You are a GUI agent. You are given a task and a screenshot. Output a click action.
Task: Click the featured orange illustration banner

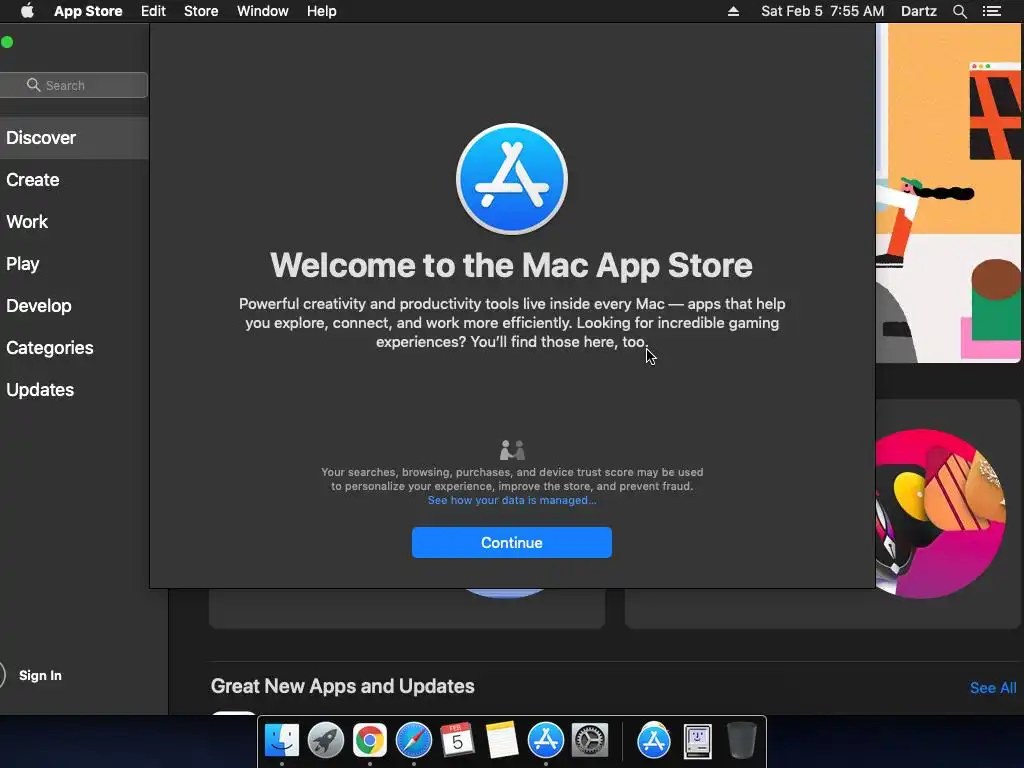click(x=948, y=193)
